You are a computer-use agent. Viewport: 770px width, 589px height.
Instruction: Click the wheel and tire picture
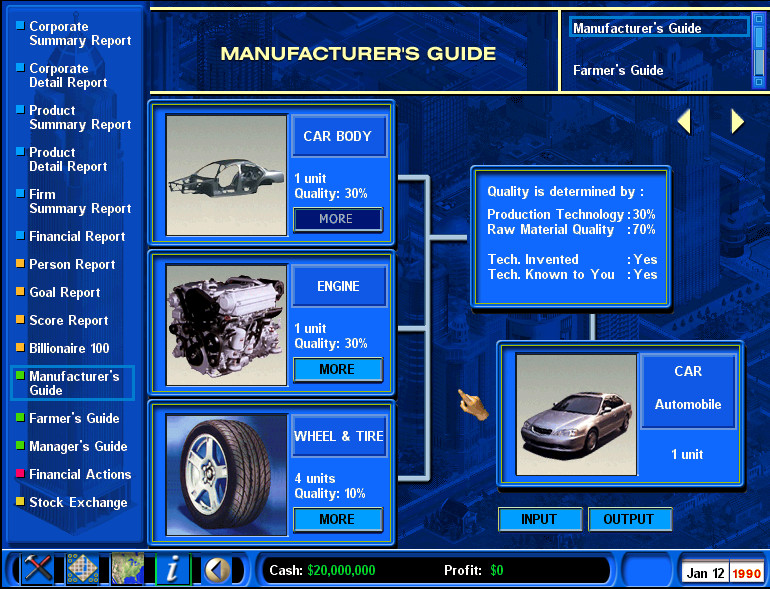[x=226, y=475]
